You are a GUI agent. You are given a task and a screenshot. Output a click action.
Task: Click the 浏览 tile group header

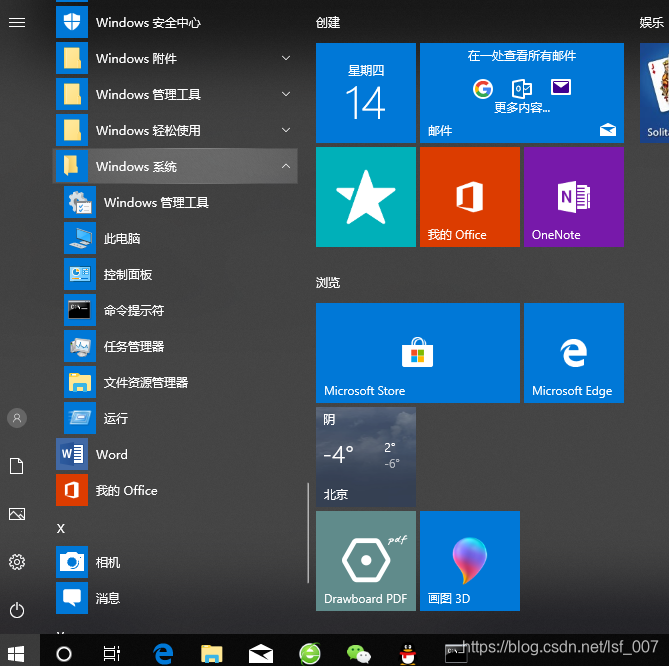328,282
